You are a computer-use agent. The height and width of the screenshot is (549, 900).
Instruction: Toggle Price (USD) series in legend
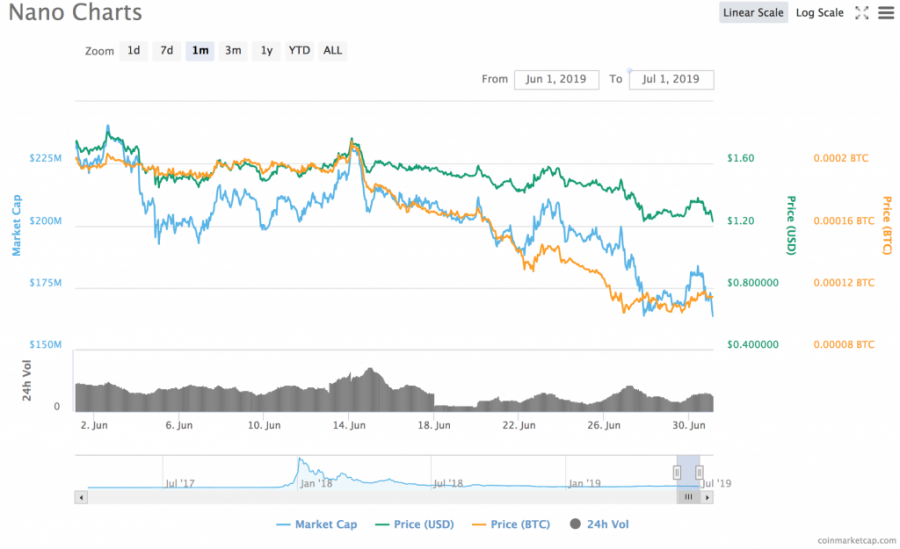point(414,524)
